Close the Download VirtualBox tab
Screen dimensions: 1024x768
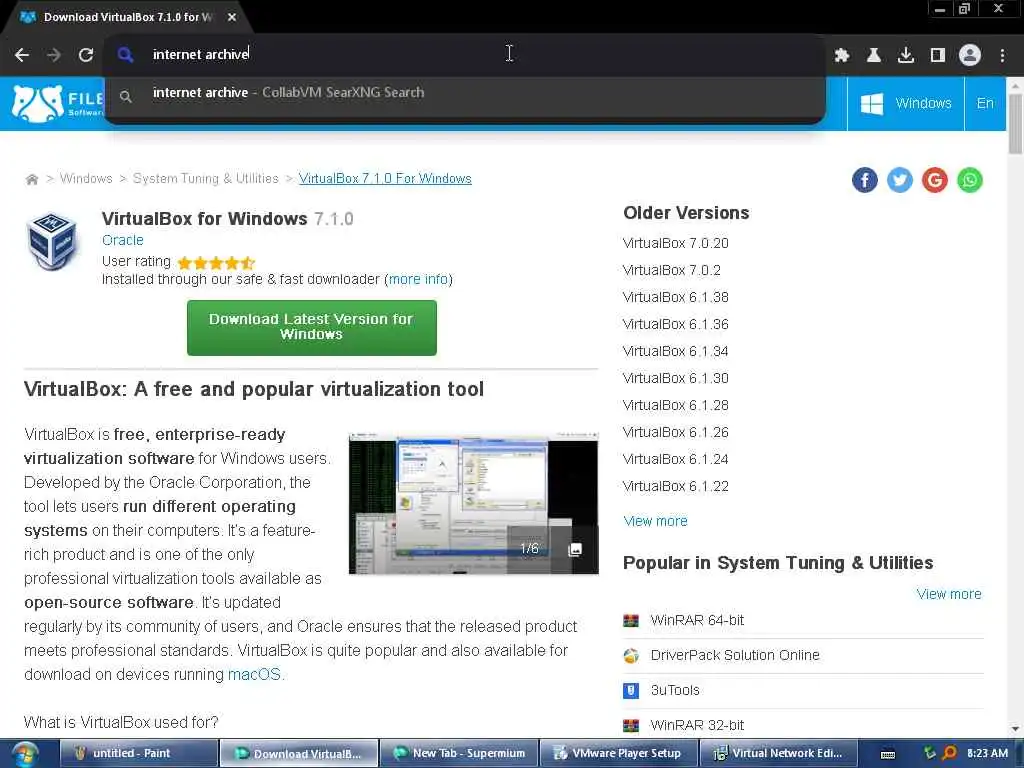point(232,17)
